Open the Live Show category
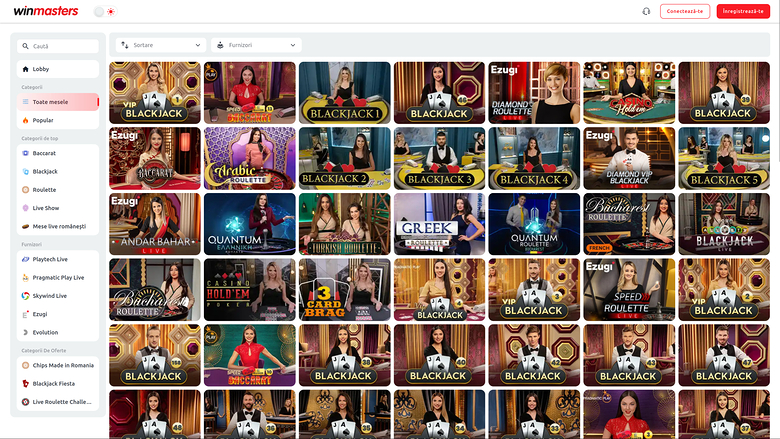 58,208
